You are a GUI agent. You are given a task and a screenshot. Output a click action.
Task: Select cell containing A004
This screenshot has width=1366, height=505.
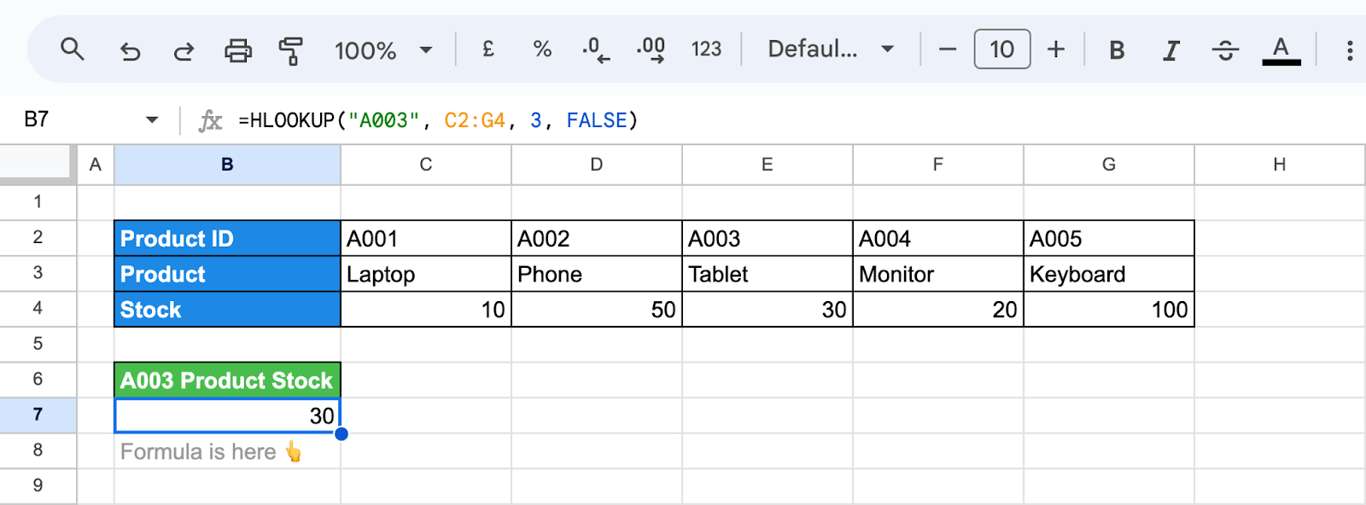coord(938,238)
